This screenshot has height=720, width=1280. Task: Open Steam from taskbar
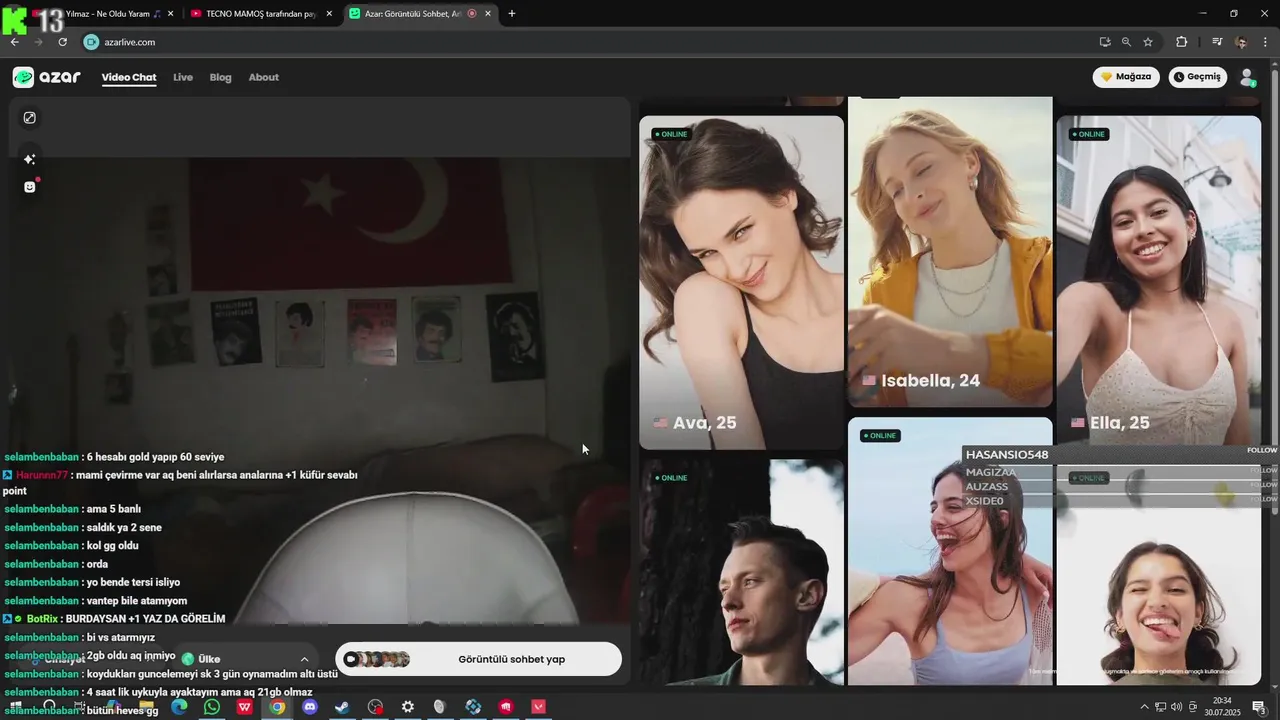point(342,707)
